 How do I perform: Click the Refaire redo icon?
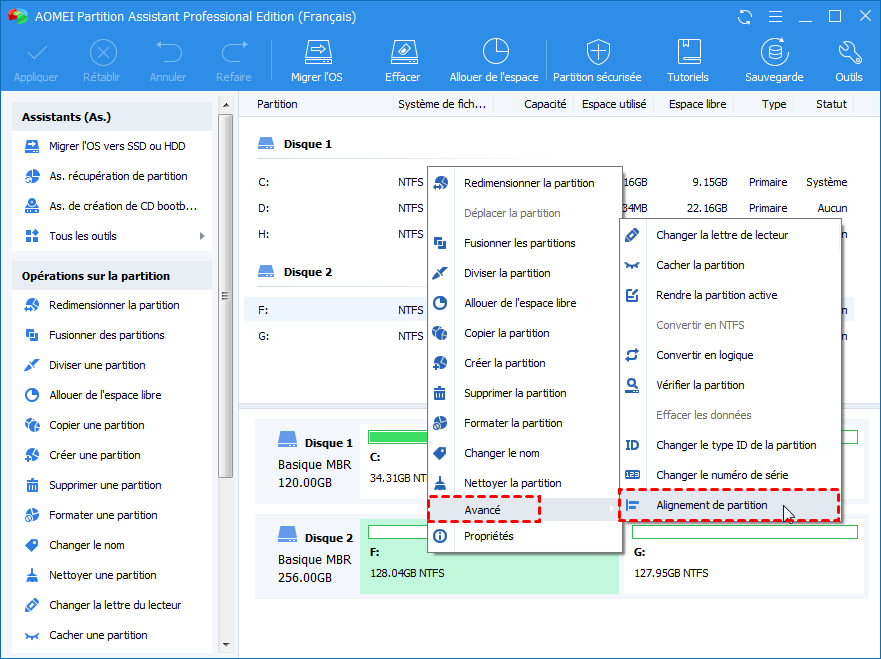234,52
